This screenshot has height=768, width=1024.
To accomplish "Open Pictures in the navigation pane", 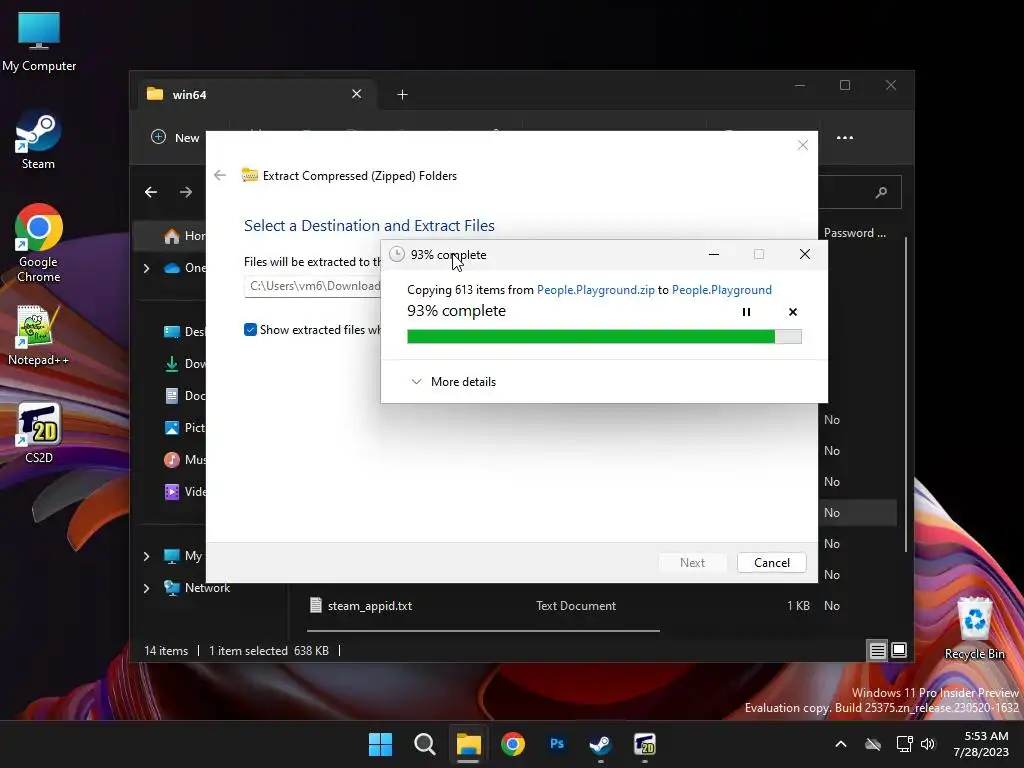I will click(x=185, y=428).
